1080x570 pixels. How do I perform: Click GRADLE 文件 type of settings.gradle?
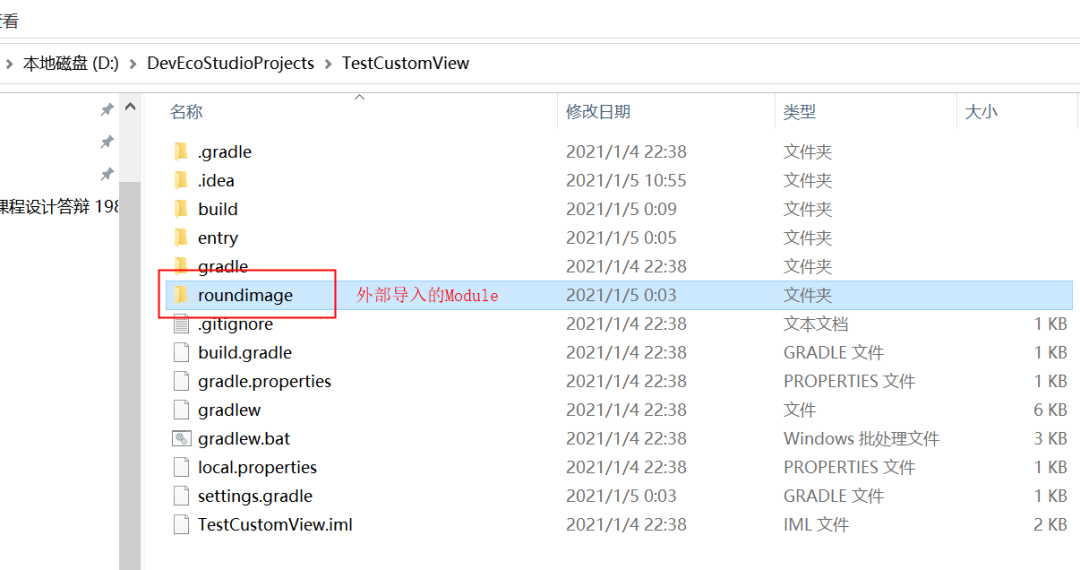pyautogui.click(x=833, y=496)
